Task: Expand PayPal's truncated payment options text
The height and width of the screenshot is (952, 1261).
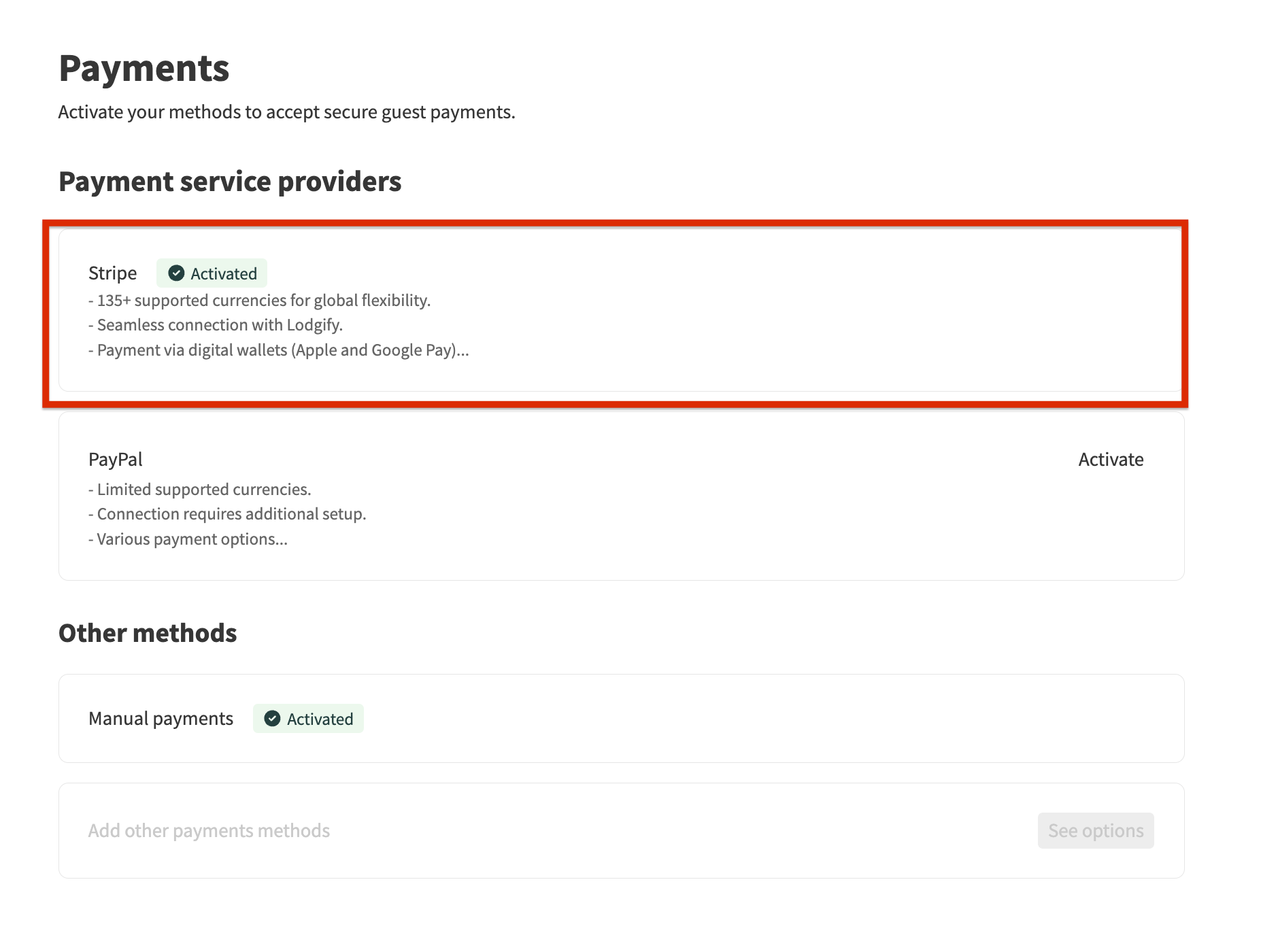Action: coord(188,539)
